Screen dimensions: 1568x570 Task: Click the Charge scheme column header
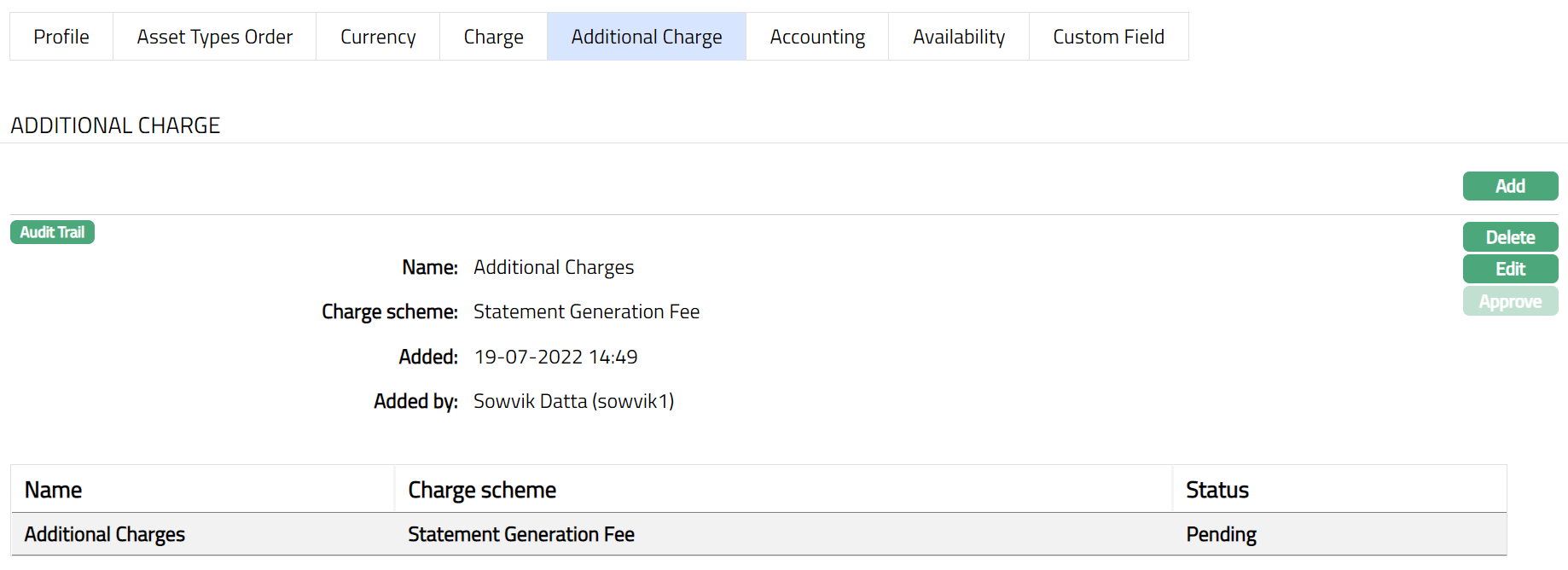click(x=482, y=490)
